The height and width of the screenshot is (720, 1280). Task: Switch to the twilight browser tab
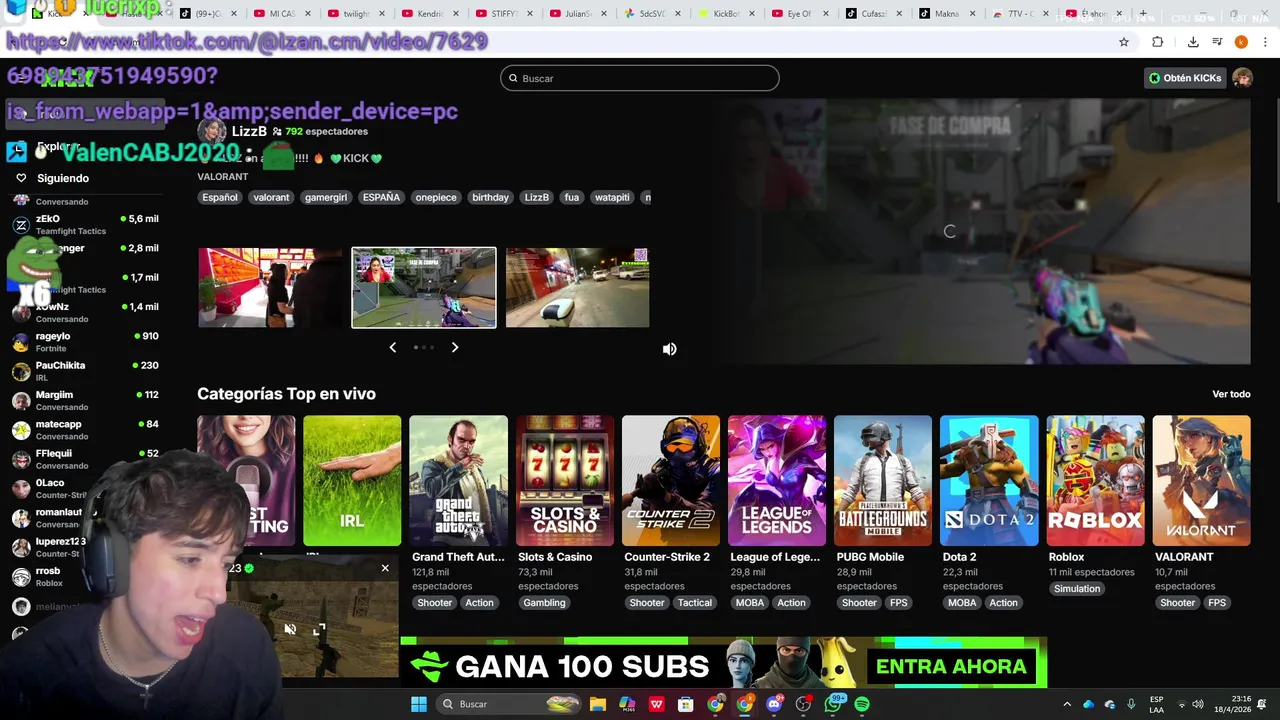coord(352,14)
